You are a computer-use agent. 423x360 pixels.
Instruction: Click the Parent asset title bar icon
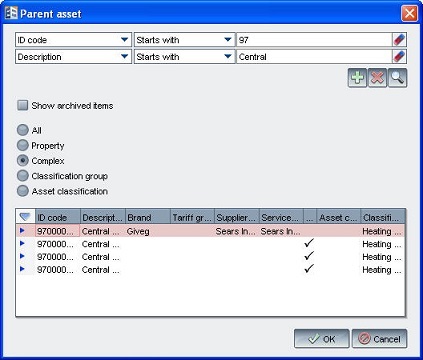[x=11, y=13]
